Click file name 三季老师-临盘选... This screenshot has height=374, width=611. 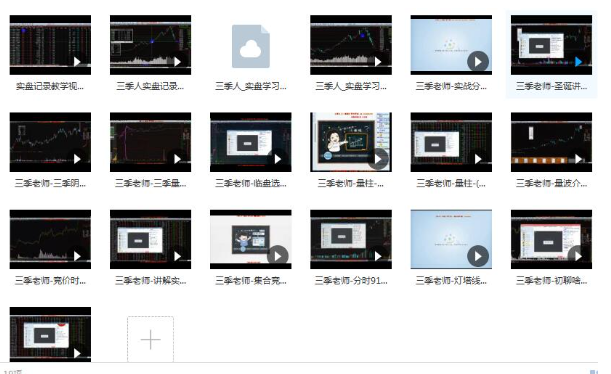pyautogui.click(x=251, y=183)
